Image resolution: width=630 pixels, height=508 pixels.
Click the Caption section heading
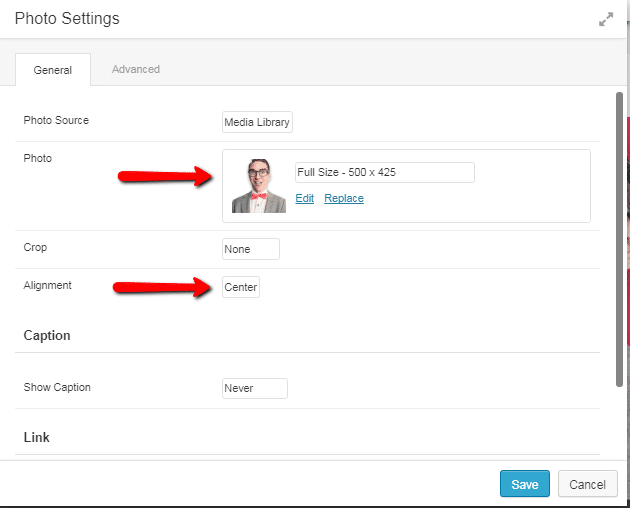pos(47,336)
